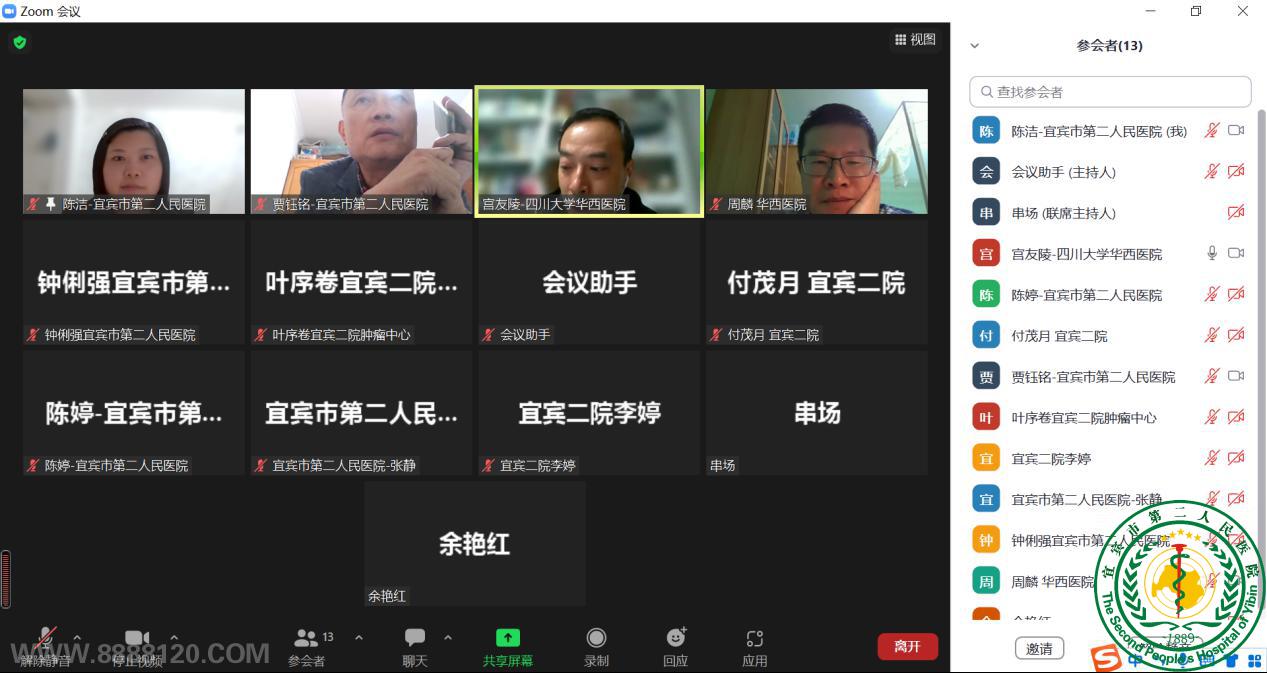Collapse participants panel using top-left chevron
This screenshot has width=1267, height=673.
coord(975,46)
